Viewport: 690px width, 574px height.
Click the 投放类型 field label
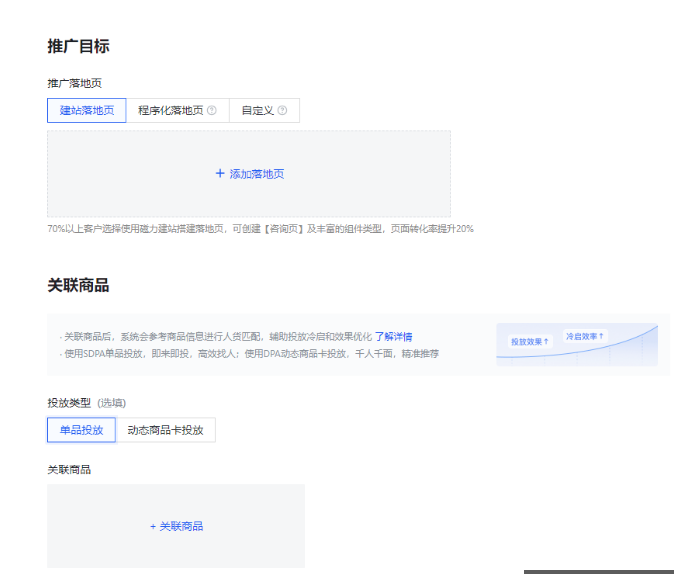click(69, 403)
